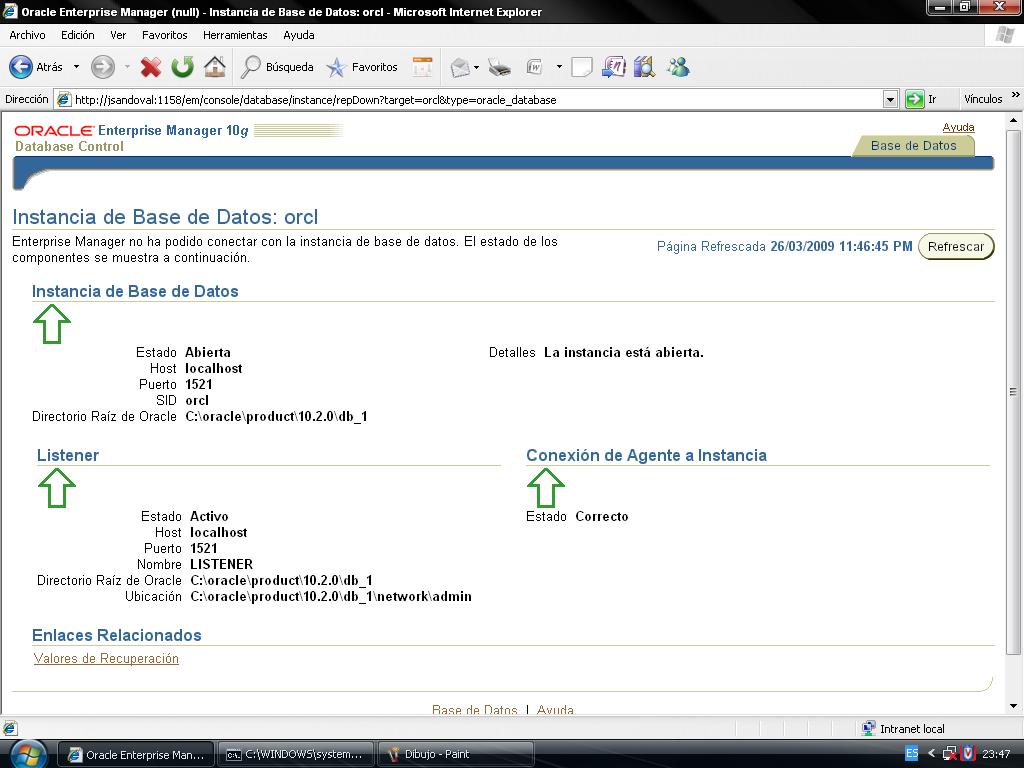
Task: Click the Listener Estado value 'Activo'
Action: point(209,517)
